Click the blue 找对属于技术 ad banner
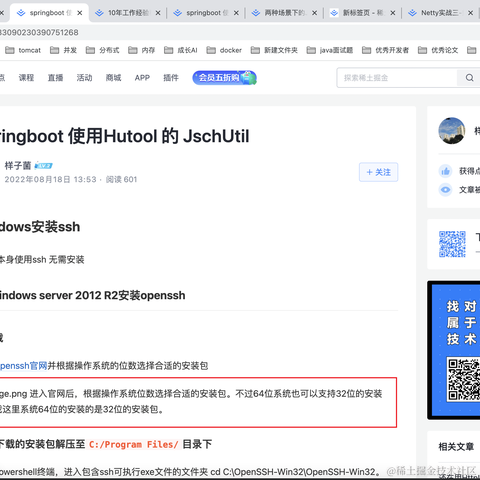Screen dimensions: 480x480 tap(454, 350)
